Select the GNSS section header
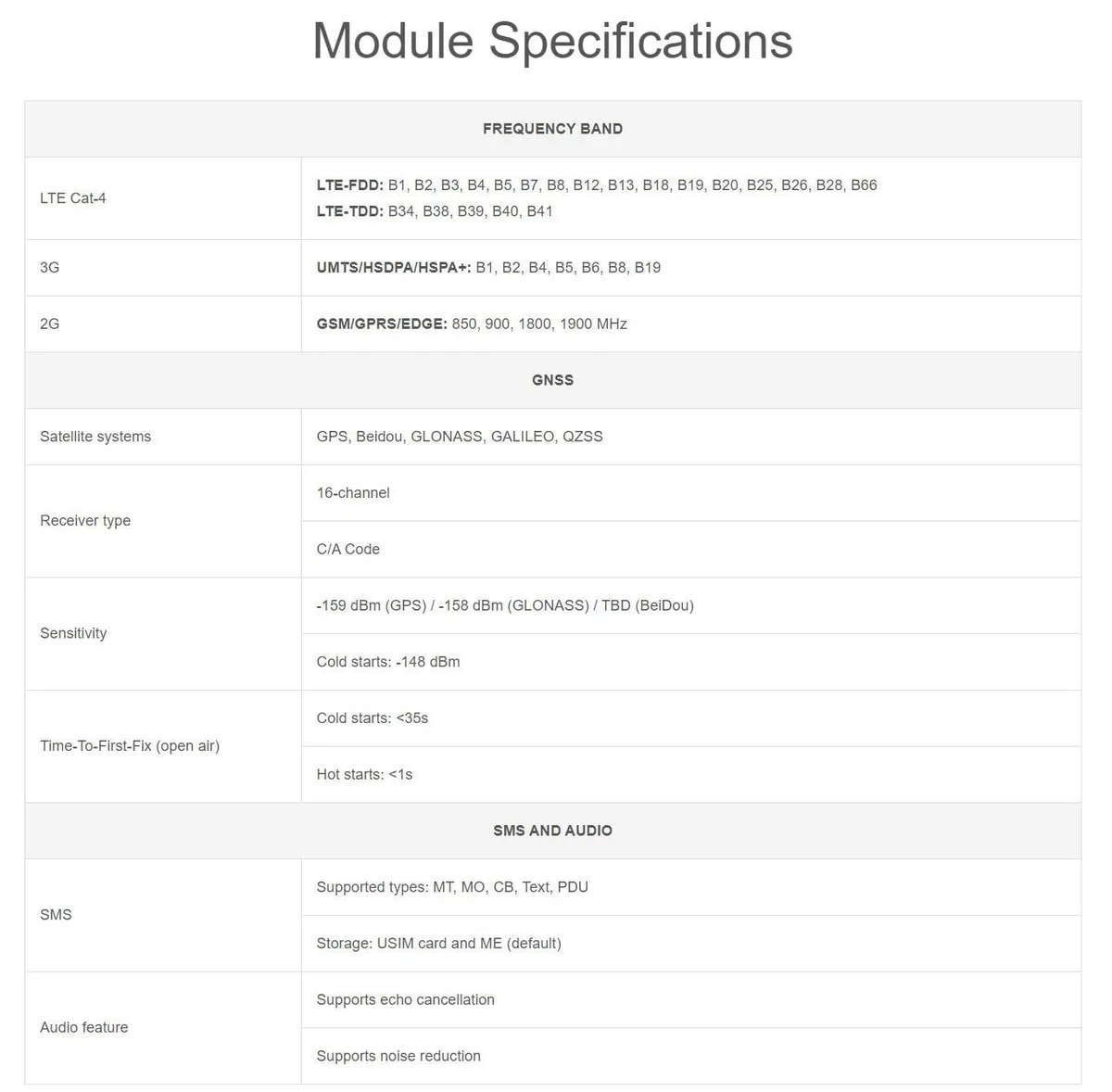This screenshot has width=1112, height=1092. coord(552,380)
